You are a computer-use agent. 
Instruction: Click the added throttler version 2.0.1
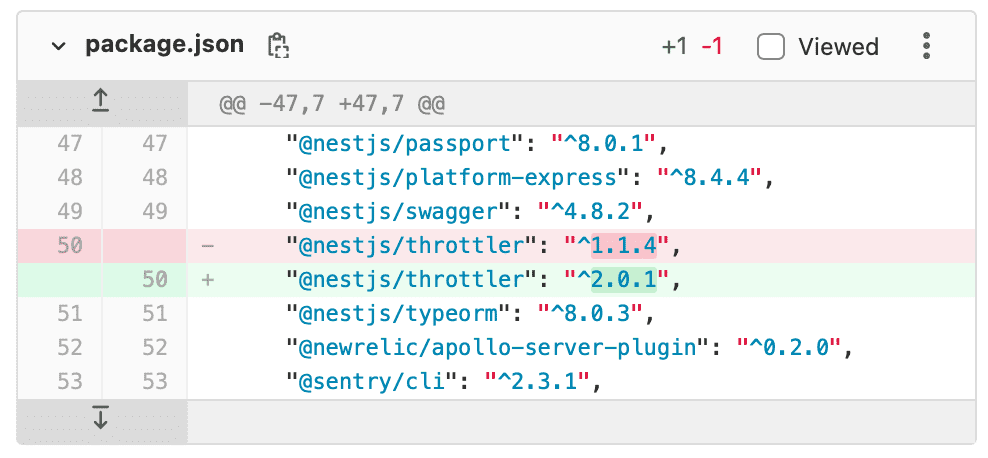point(624,280)
